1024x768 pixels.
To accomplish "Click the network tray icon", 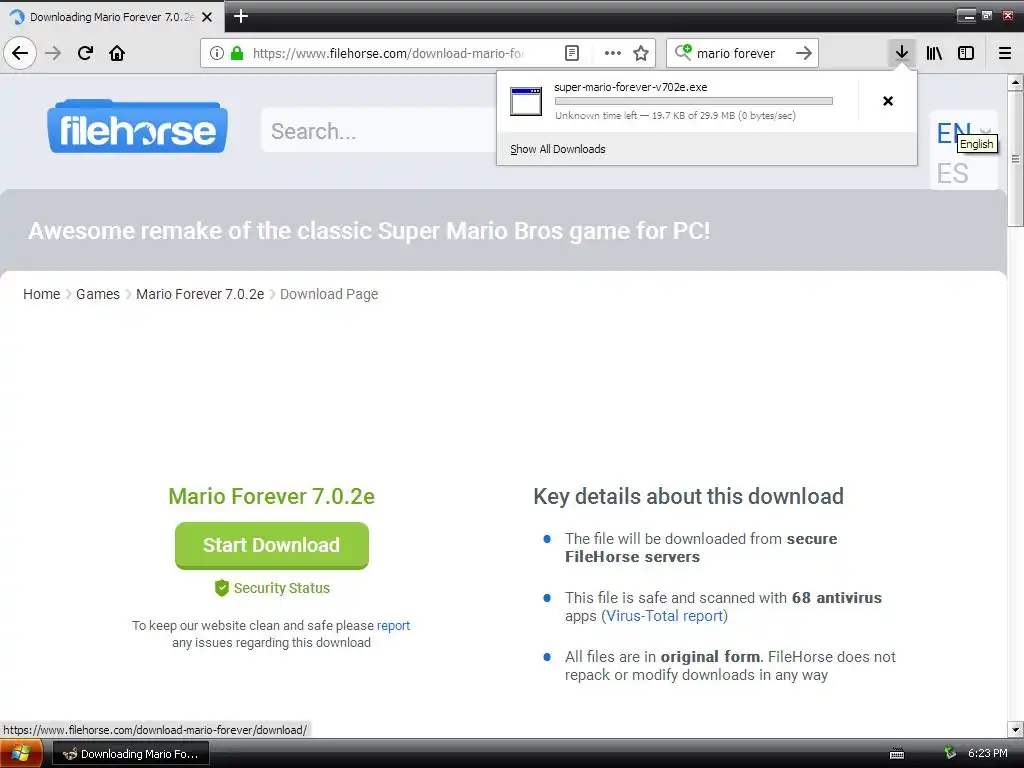I will point(950,753).
